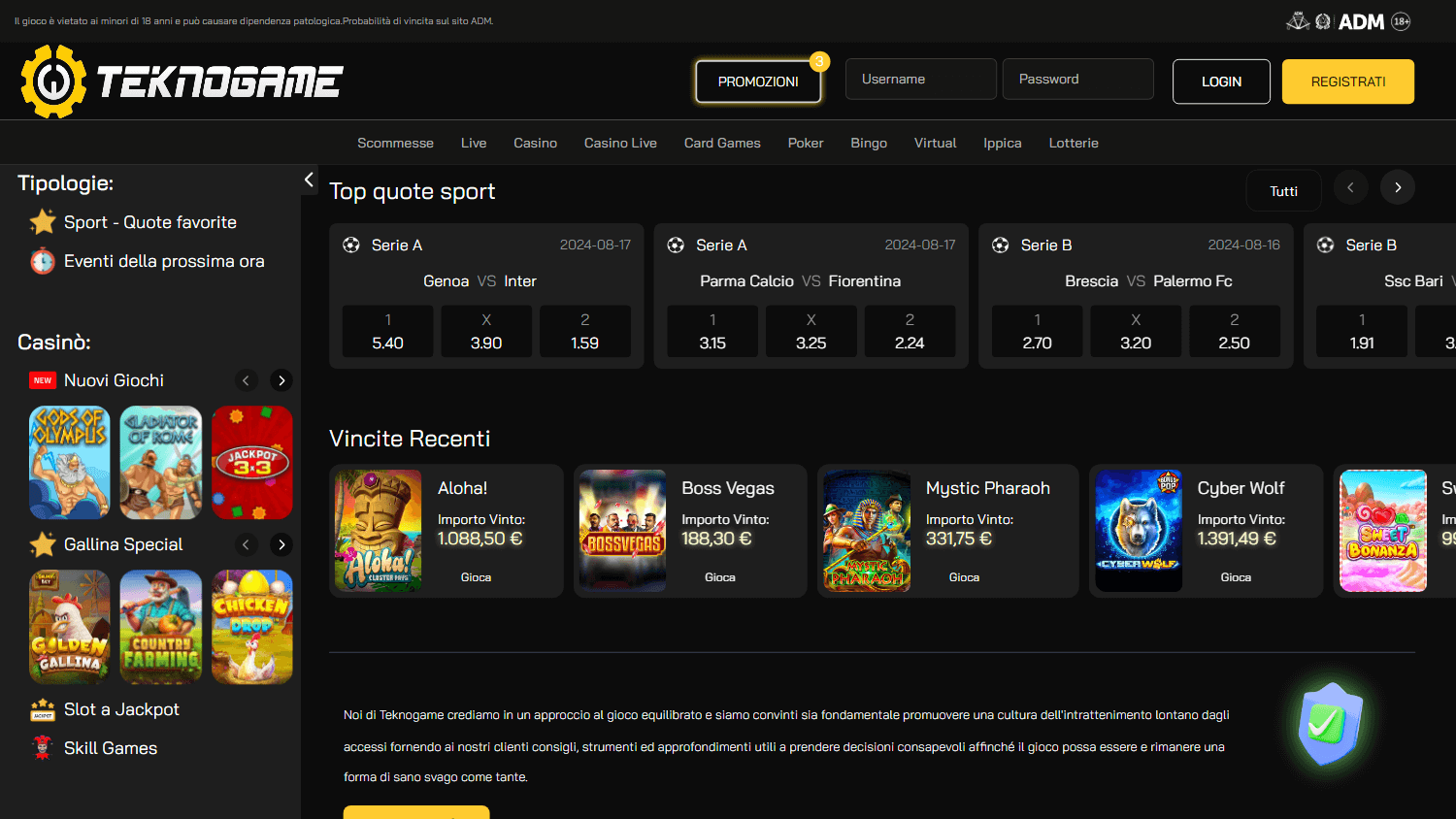Open the Live section
This screenshot has width=1456, height=819.
474,143
